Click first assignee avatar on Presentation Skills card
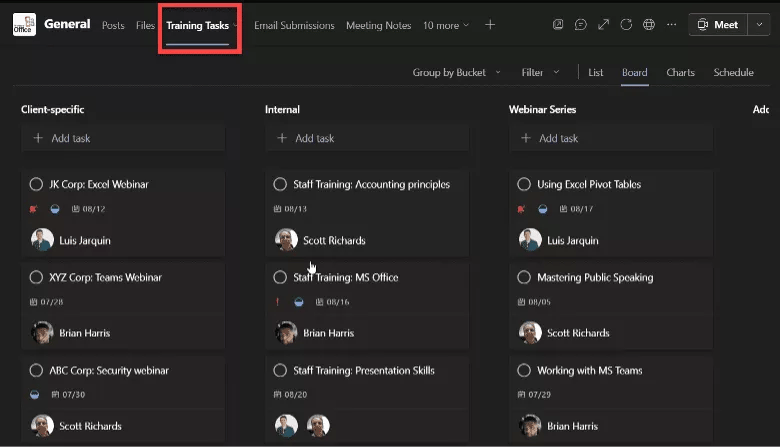 pyautogui.click(x=286, y=426)
